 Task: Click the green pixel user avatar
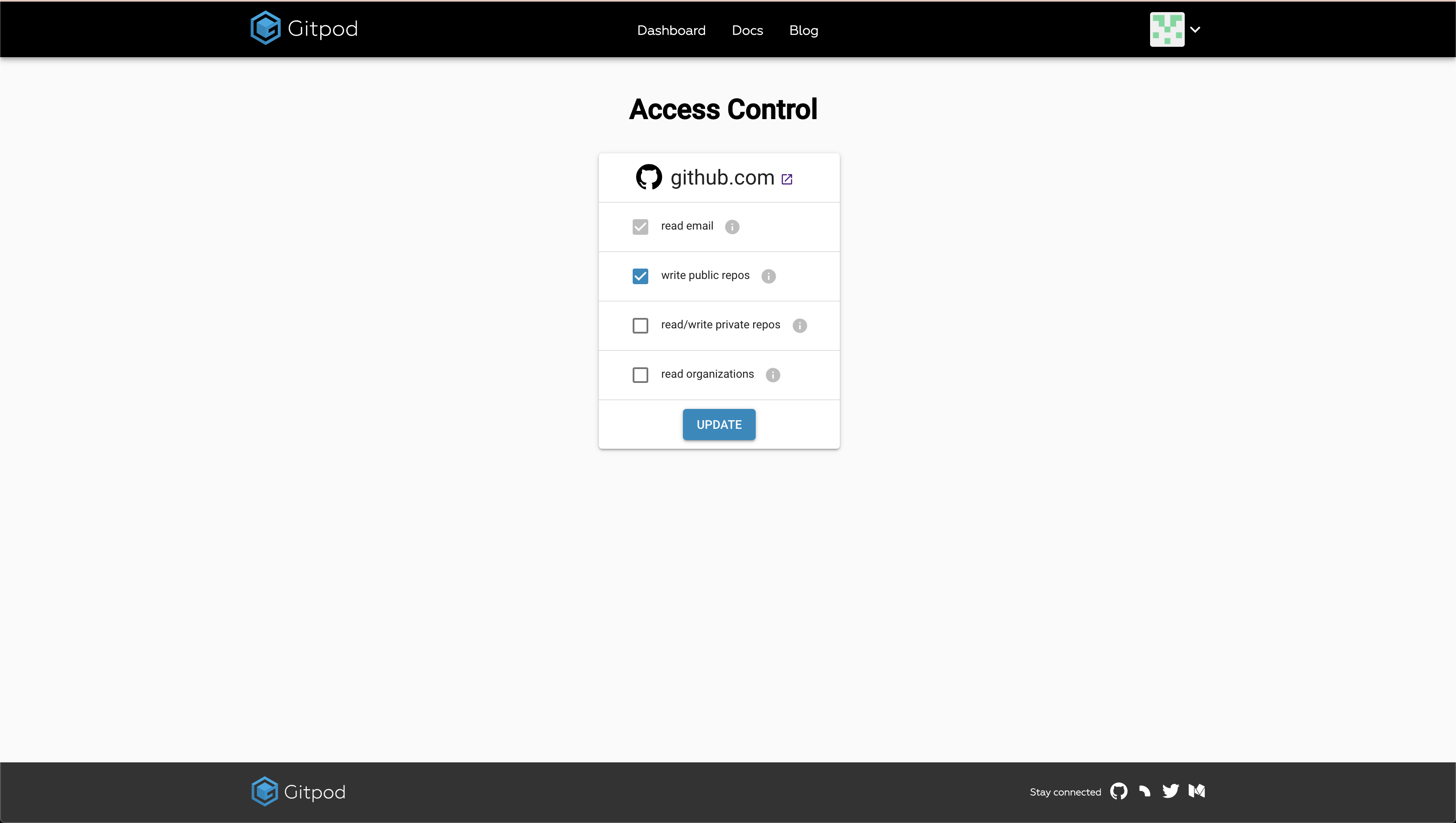coord(1167,29)
